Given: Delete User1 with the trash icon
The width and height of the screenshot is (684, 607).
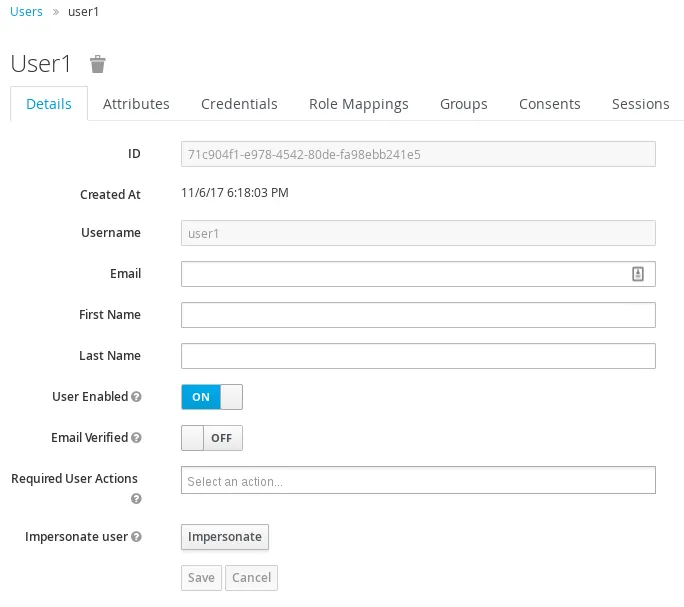Looking at the screenshot, I should (x=98, y=64).
